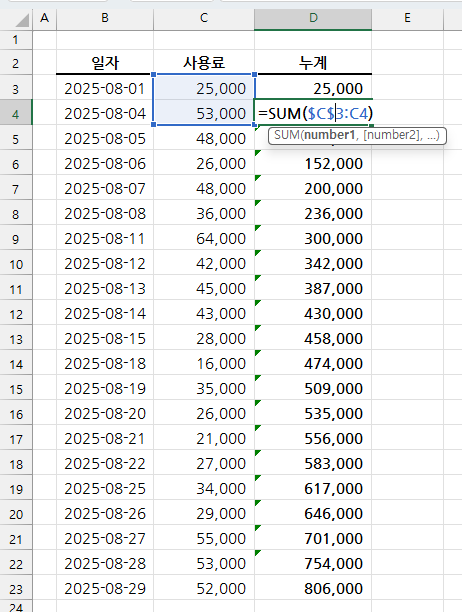
Task: Click cumulative total 25,000 in column D
Action: pos(313,88)
